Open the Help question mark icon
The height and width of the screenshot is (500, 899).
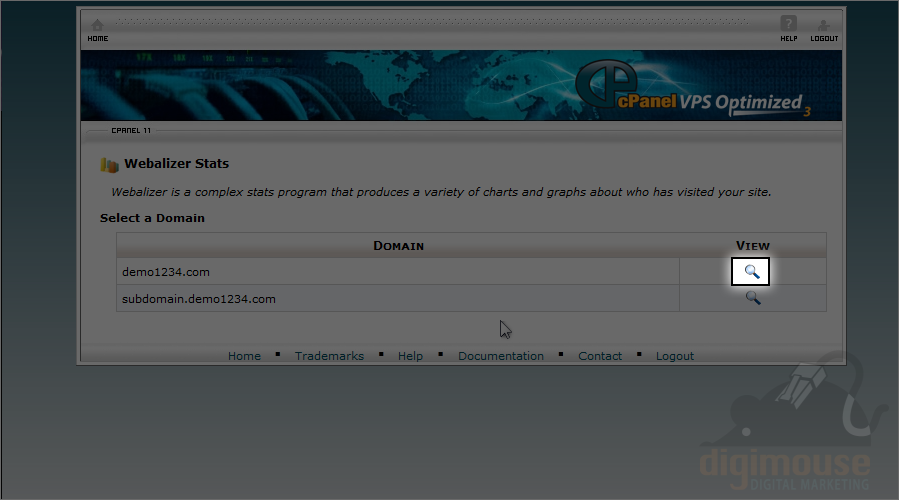click(788, 24)
